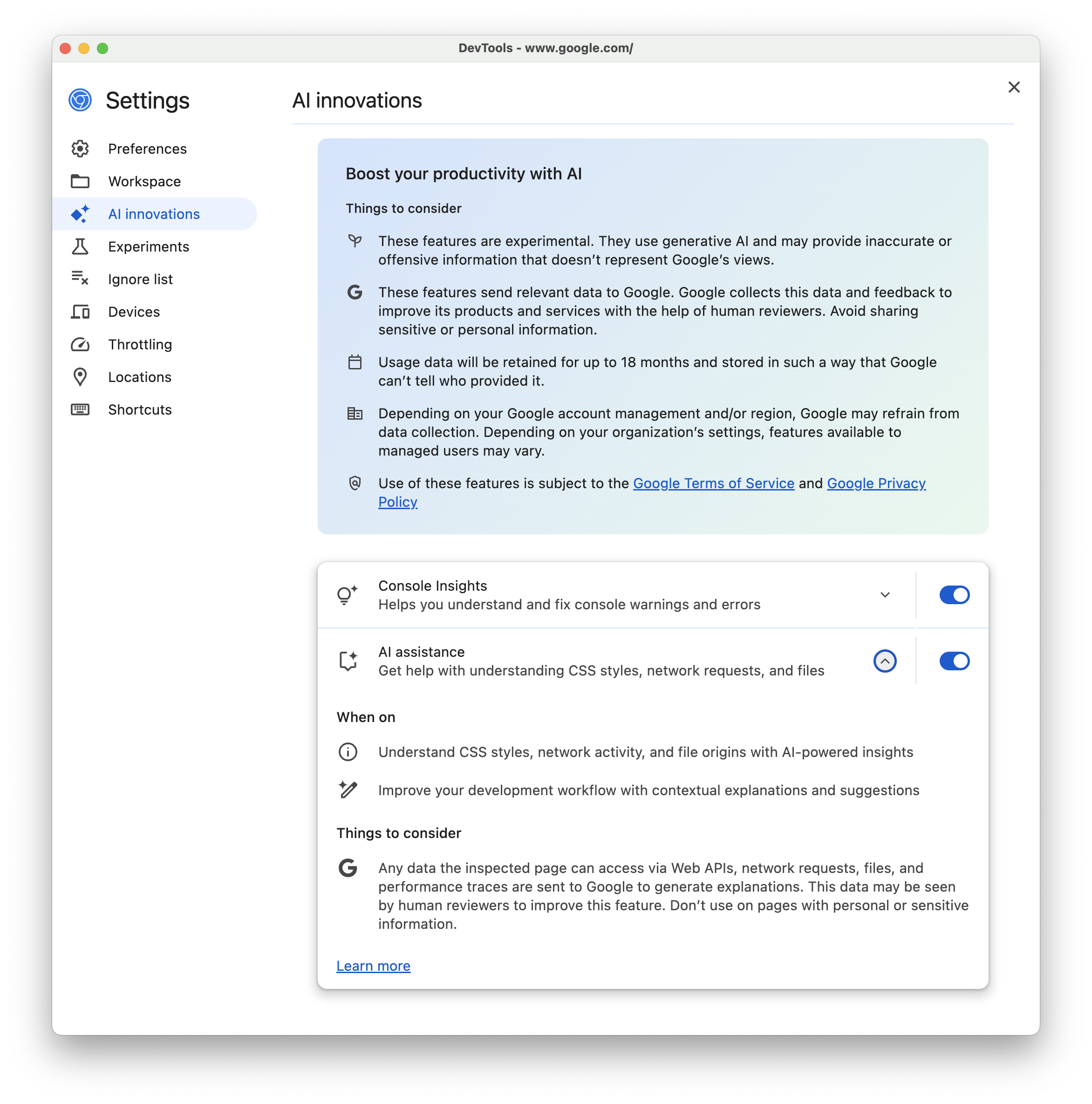Click the Experiments beaker icon
The image size is (1092, 1104).
pyautogui.click(x=79, y=246)
